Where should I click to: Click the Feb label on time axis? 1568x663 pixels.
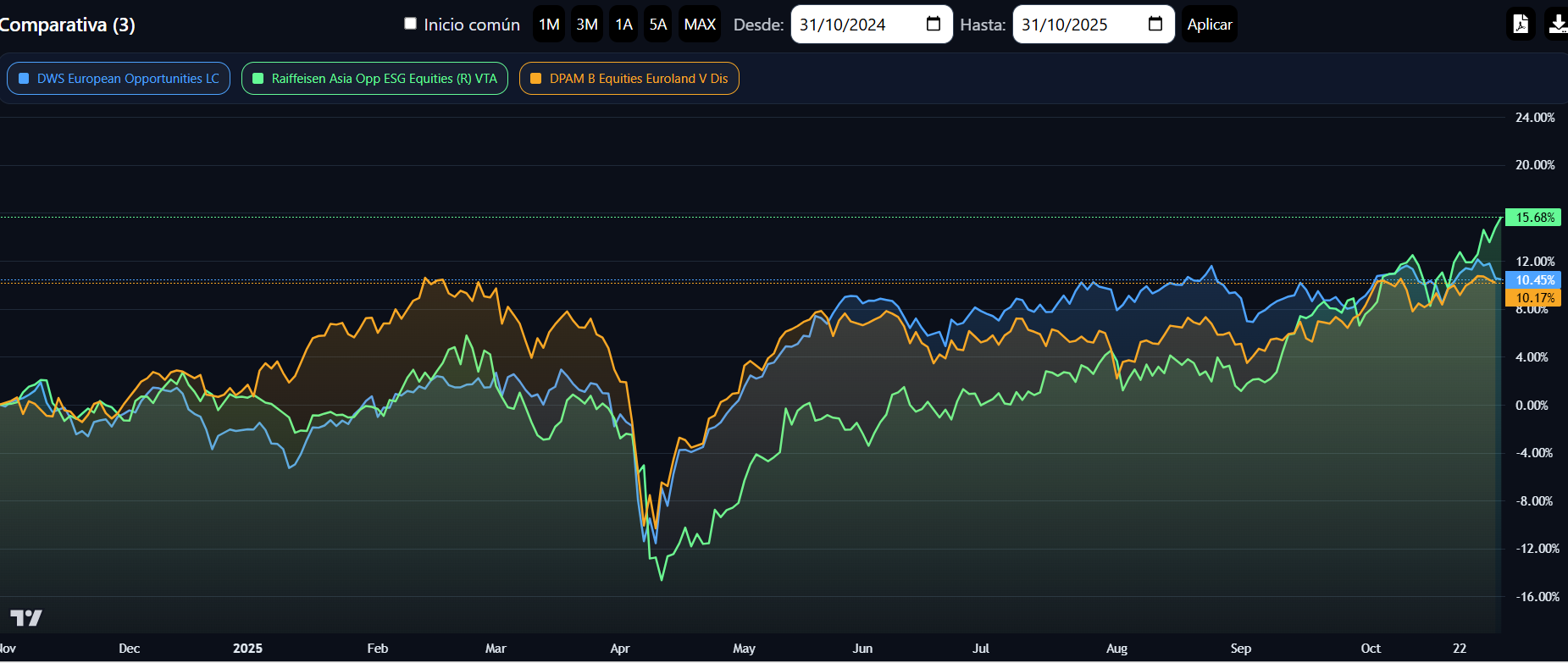378,649
